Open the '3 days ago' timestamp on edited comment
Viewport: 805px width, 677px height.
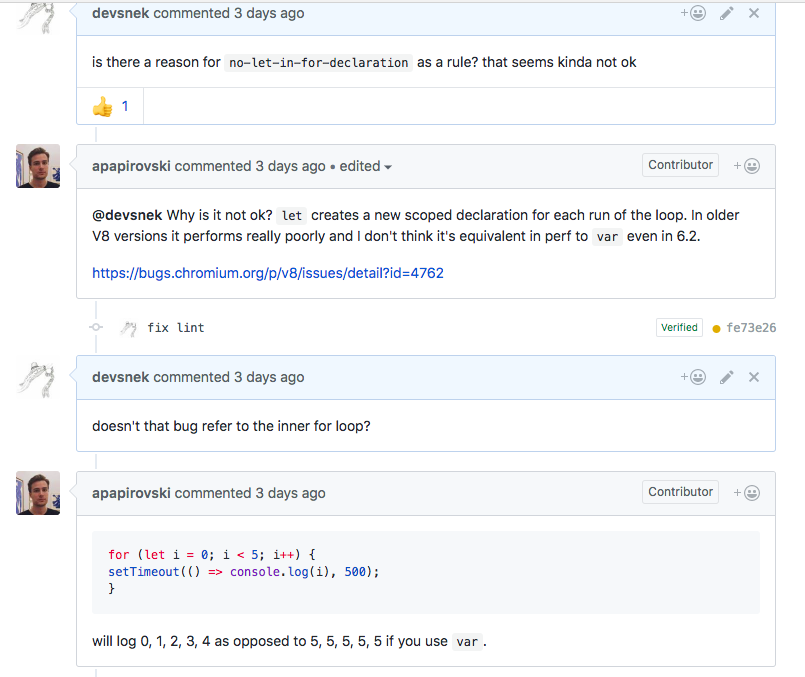290,166
